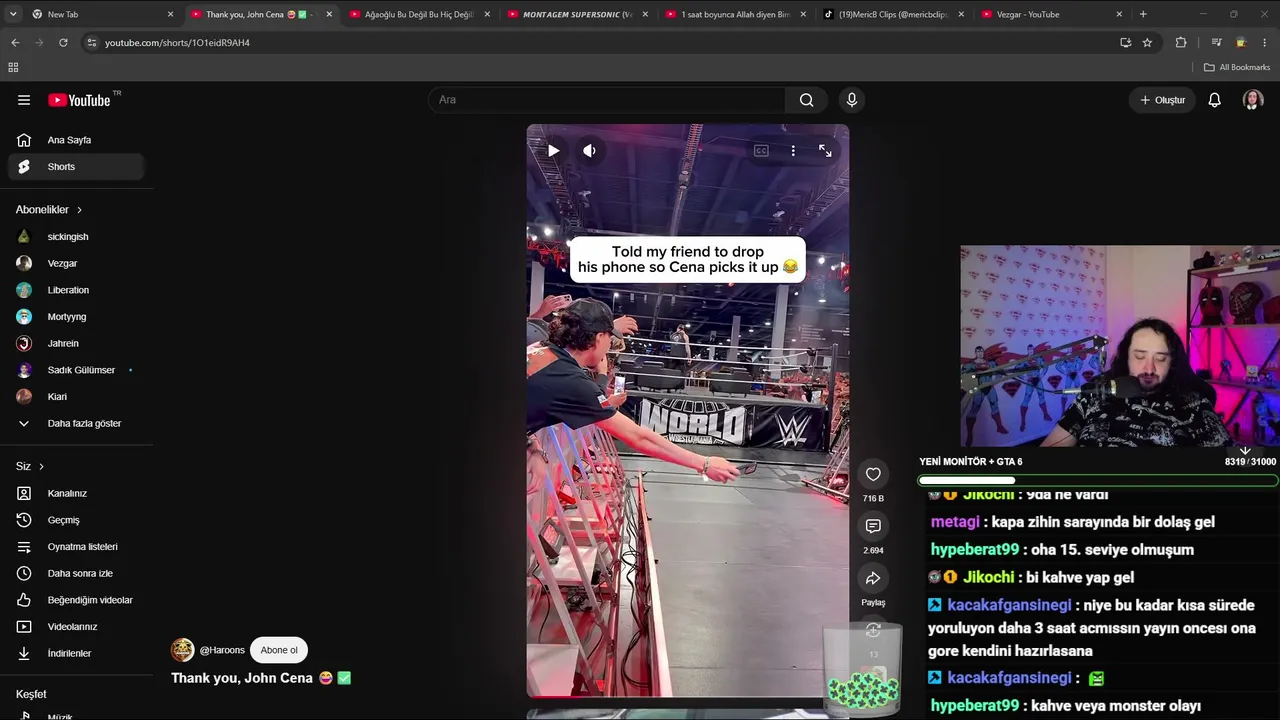The width and height of the screenshot is (1280, 720).
Task: Enter fullscreen on the Shorts player
Action: [825, 150]
